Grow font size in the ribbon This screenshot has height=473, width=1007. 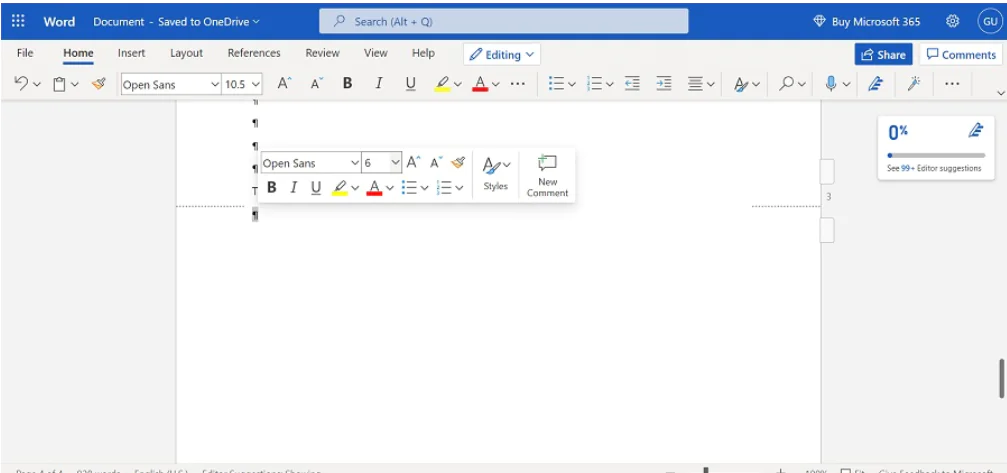(285, 83)
